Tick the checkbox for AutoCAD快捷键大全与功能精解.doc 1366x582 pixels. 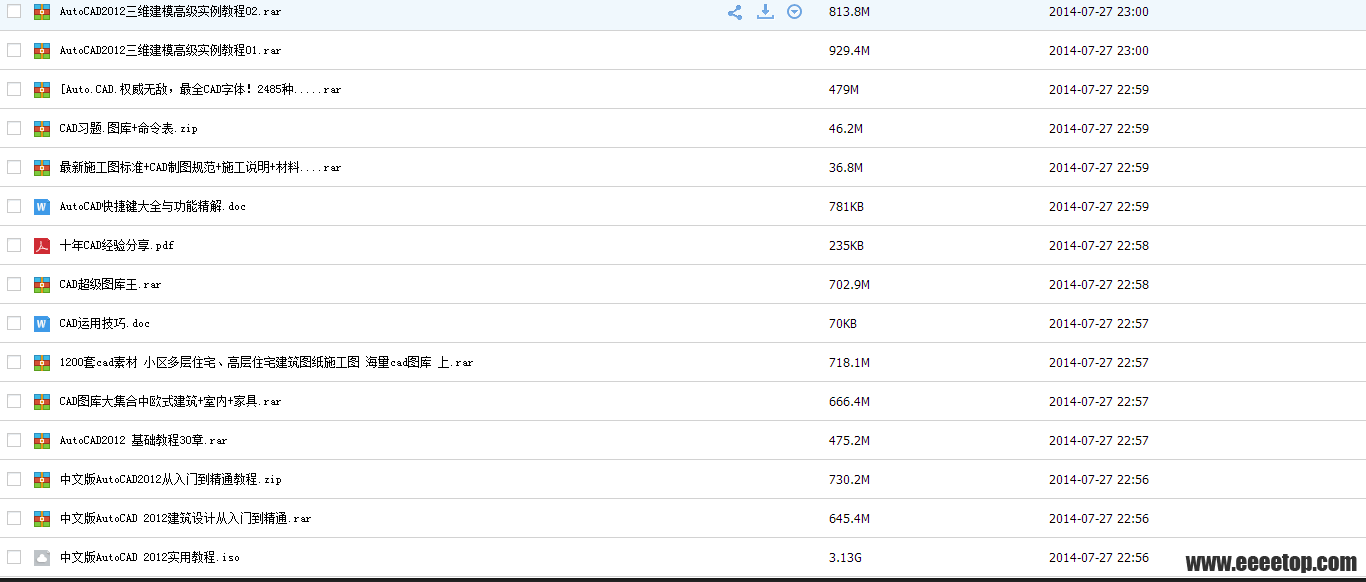[x=14, y=206]
